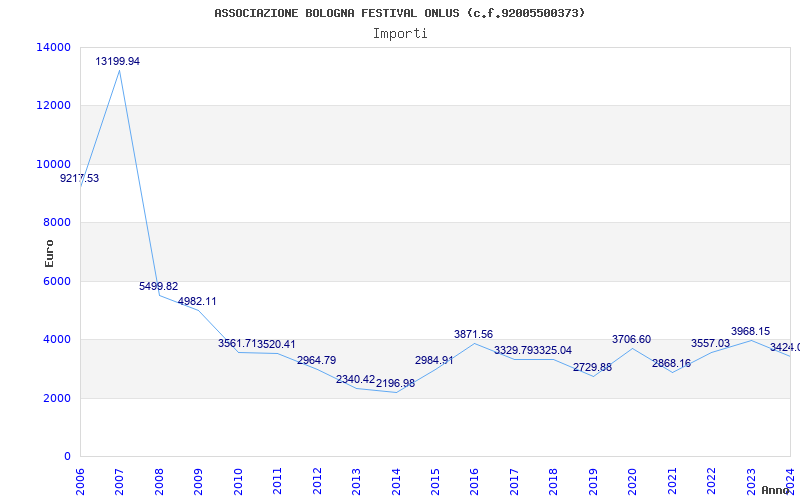Image resolution: width=800 pixels, height=500 pixels.
Task: Click the Euro axis label
Action: point(49,253)
